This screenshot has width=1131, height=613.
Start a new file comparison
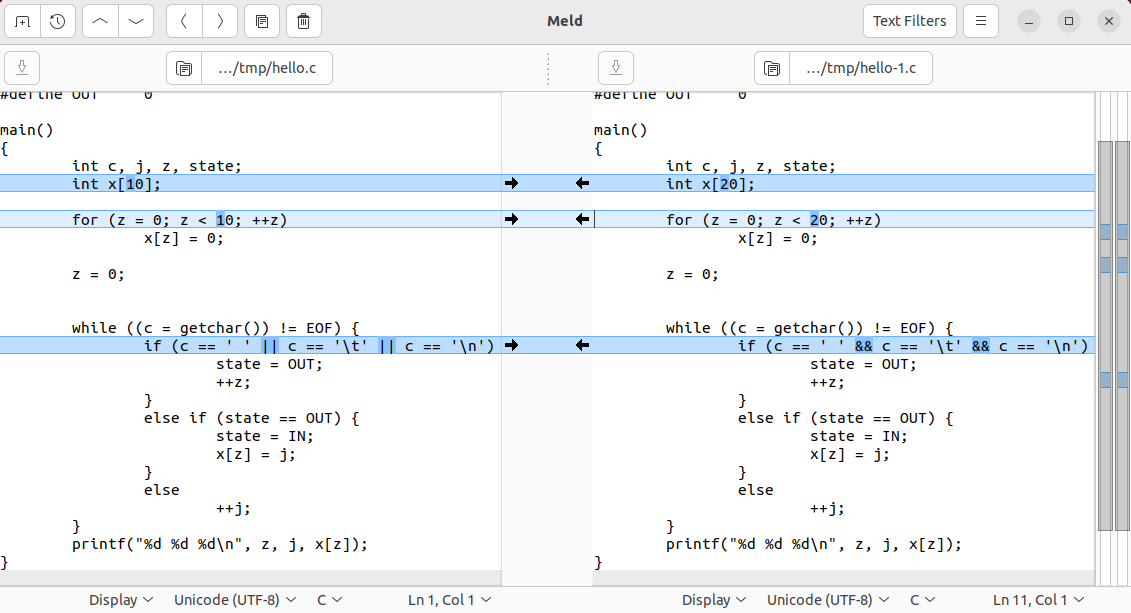[x=21, y=21]
